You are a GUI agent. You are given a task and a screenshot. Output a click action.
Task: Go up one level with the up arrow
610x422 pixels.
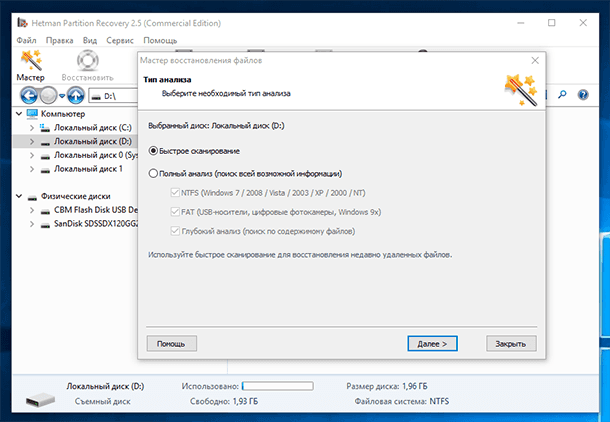click(76, 95)
